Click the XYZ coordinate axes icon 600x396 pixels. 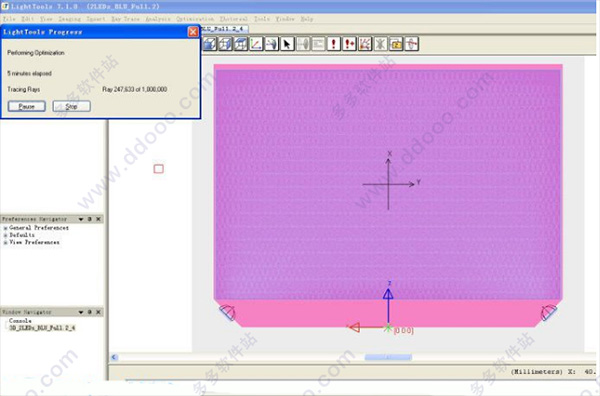point(256,44)
